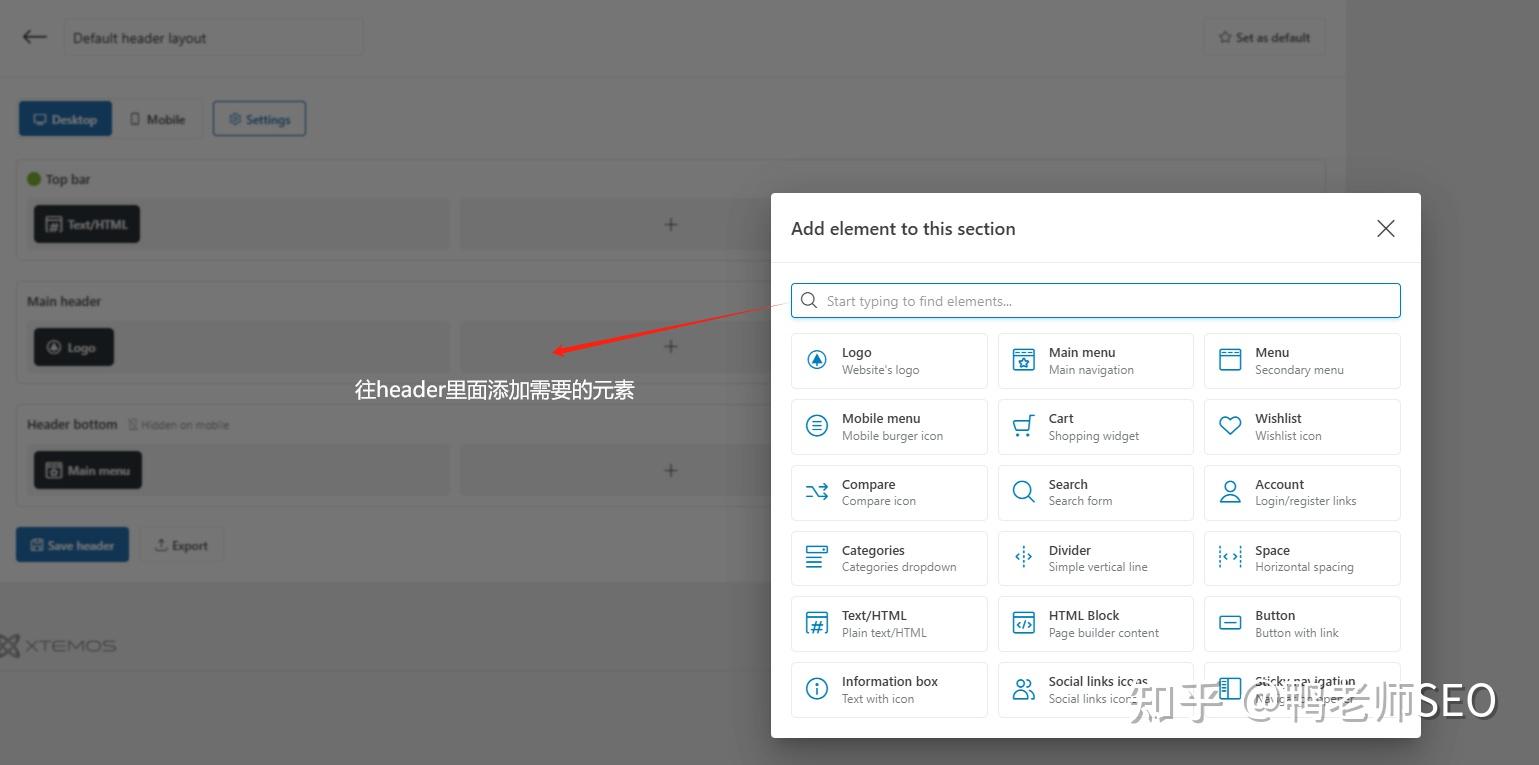Select the Wishlist icon element
The width and height of the screenshot is (1539, 765).
click(1301, 426)
